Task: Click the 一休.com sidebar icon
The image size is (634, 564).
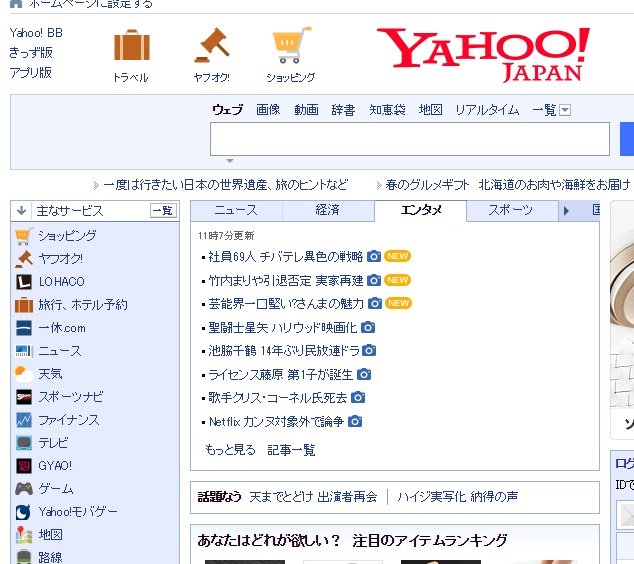Action: (x=23, y=328)
